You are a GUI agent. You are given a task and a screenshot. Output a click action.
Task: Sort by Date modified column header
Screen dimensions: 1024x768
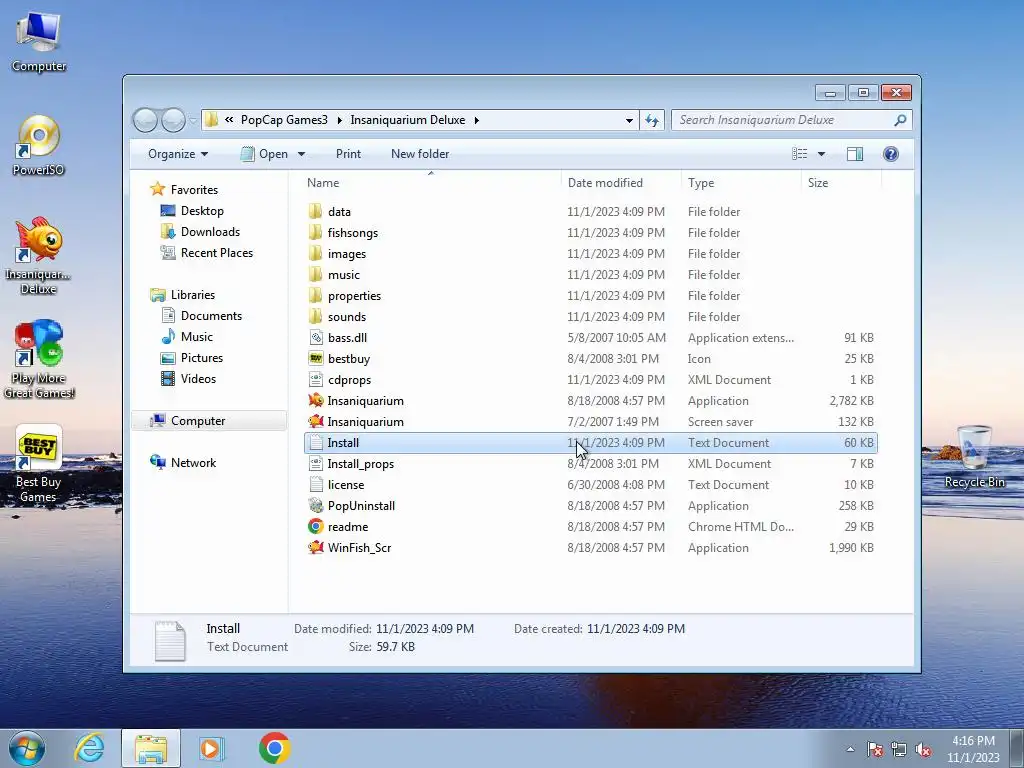click(x=621, y=183)
